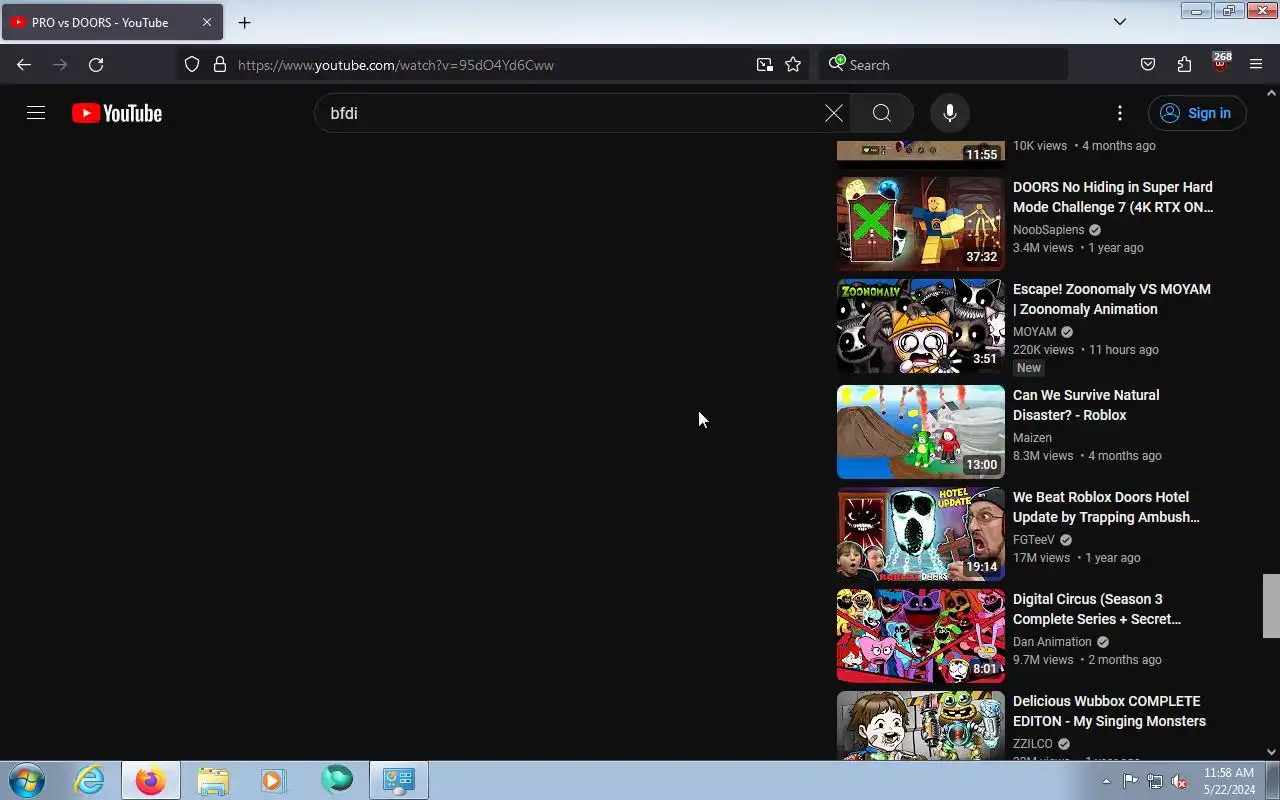Open Delicious Wubbox COMPLETE EDITON title
The image size is (1280, 800).
click(x=1109, y=711)
